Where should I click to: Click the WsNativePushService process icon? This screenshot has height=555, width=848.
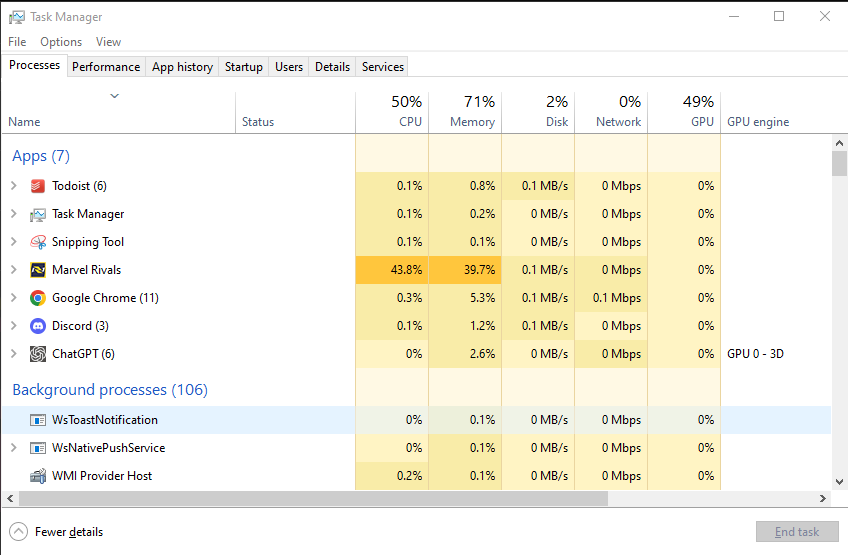click(37, 448)
